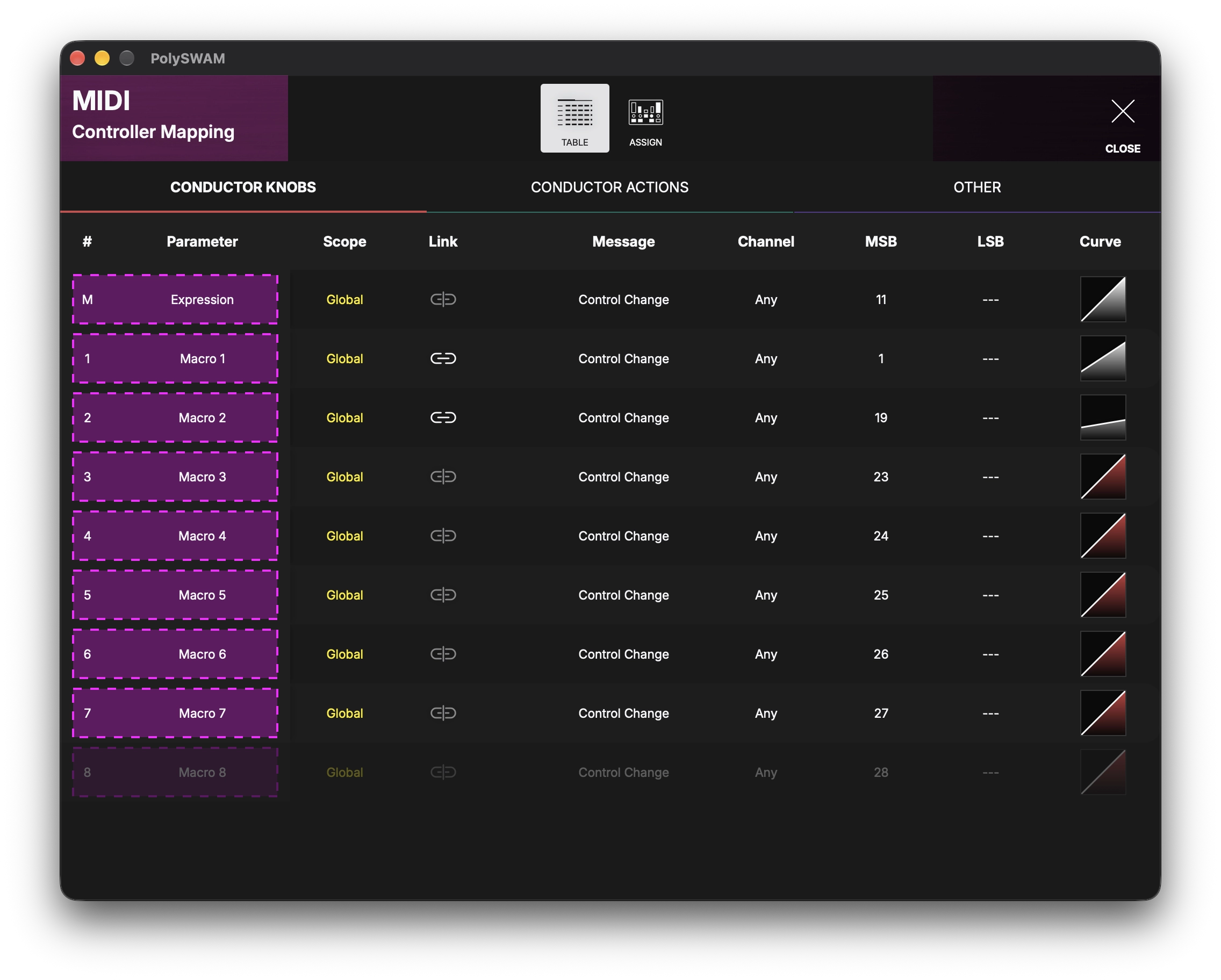Open the Expression row curve editor
The image size is (1221, 980).
pyautogui.click(x=1102, y=299)
